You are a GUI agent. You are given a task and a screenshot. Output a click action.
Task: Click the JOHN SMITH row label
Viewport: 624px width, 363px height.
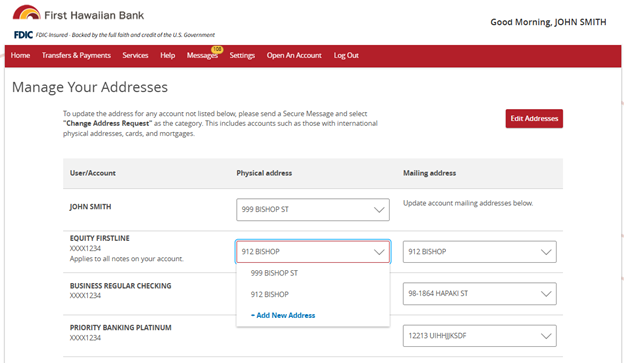(x=90, y=207)
